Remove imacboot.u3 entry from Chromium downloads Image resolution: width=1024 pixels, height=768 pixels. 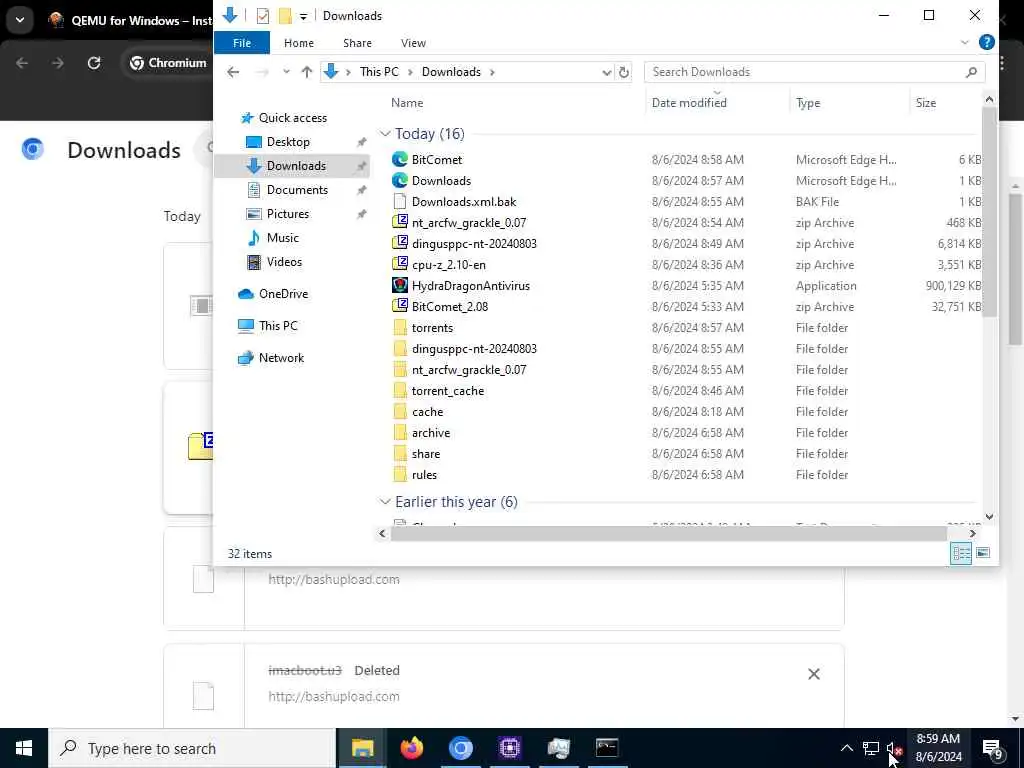(814, 673)
